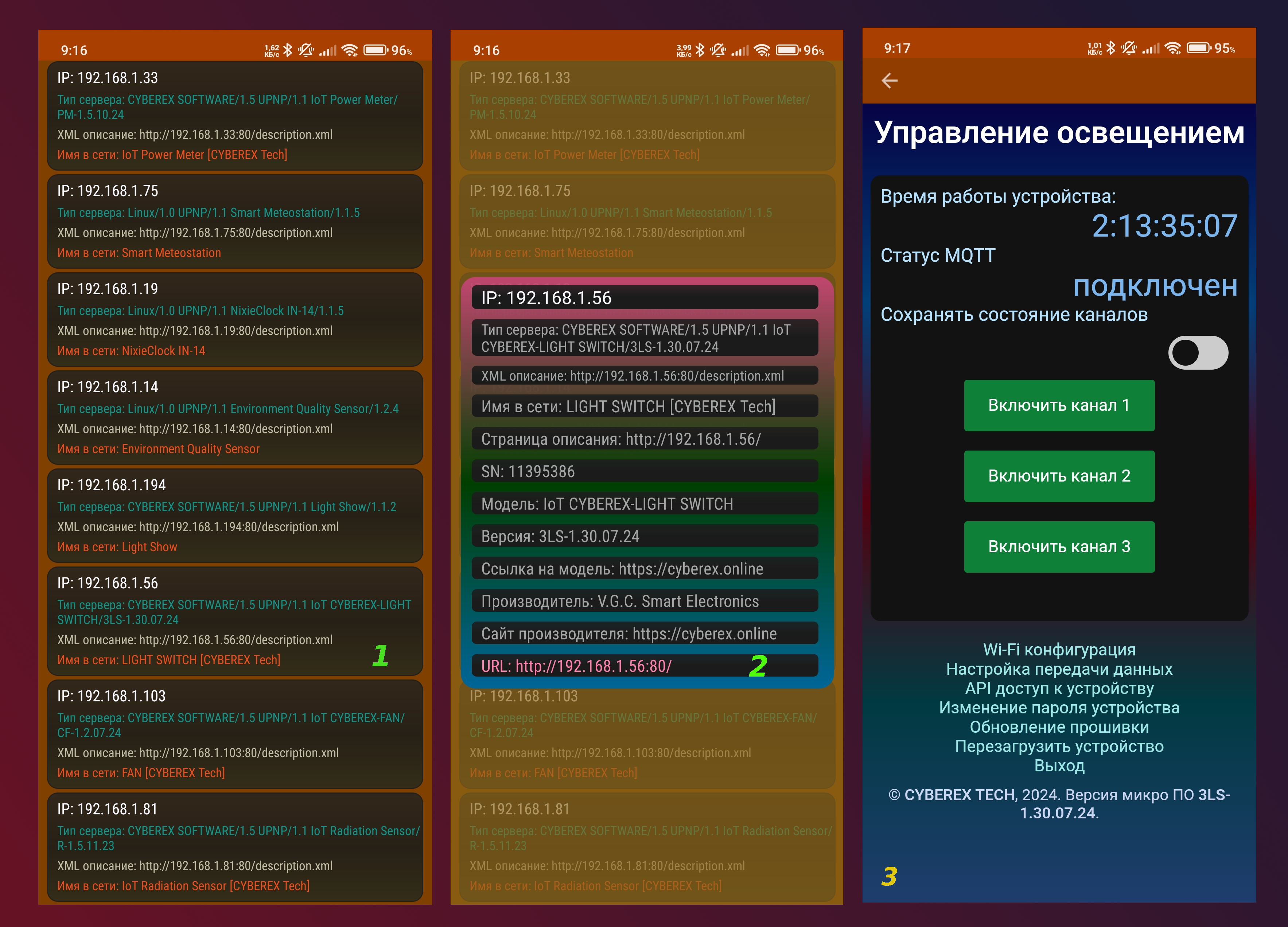
Task: Click the dimmed 192.168.1.103 FAN card in the second screen
Action: coord(647,739)
